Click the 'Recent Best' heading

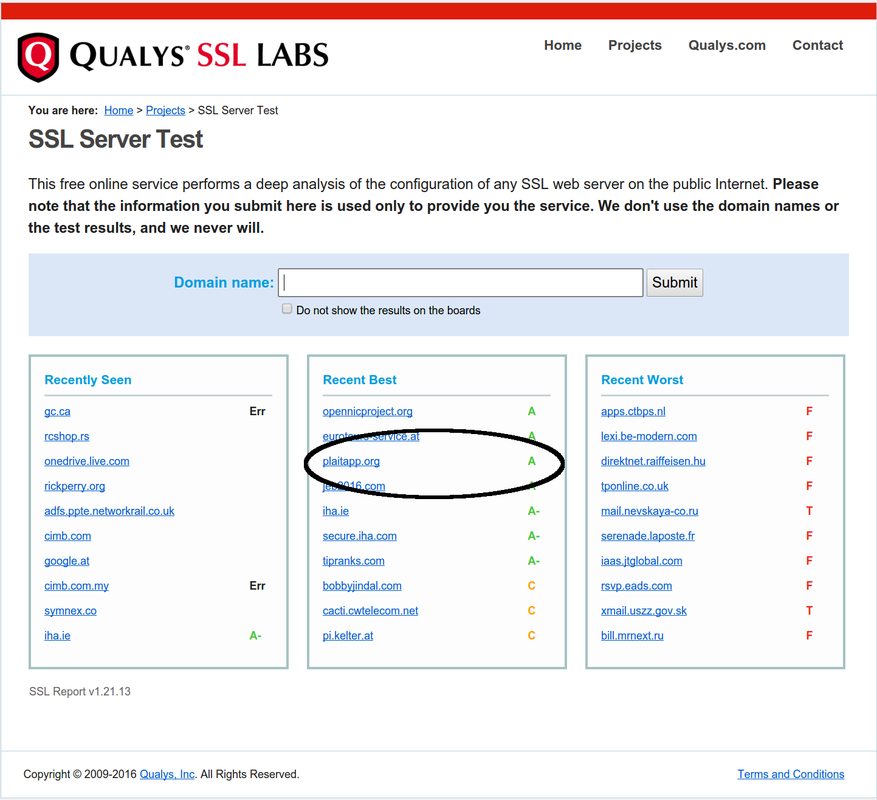[360, 380]
